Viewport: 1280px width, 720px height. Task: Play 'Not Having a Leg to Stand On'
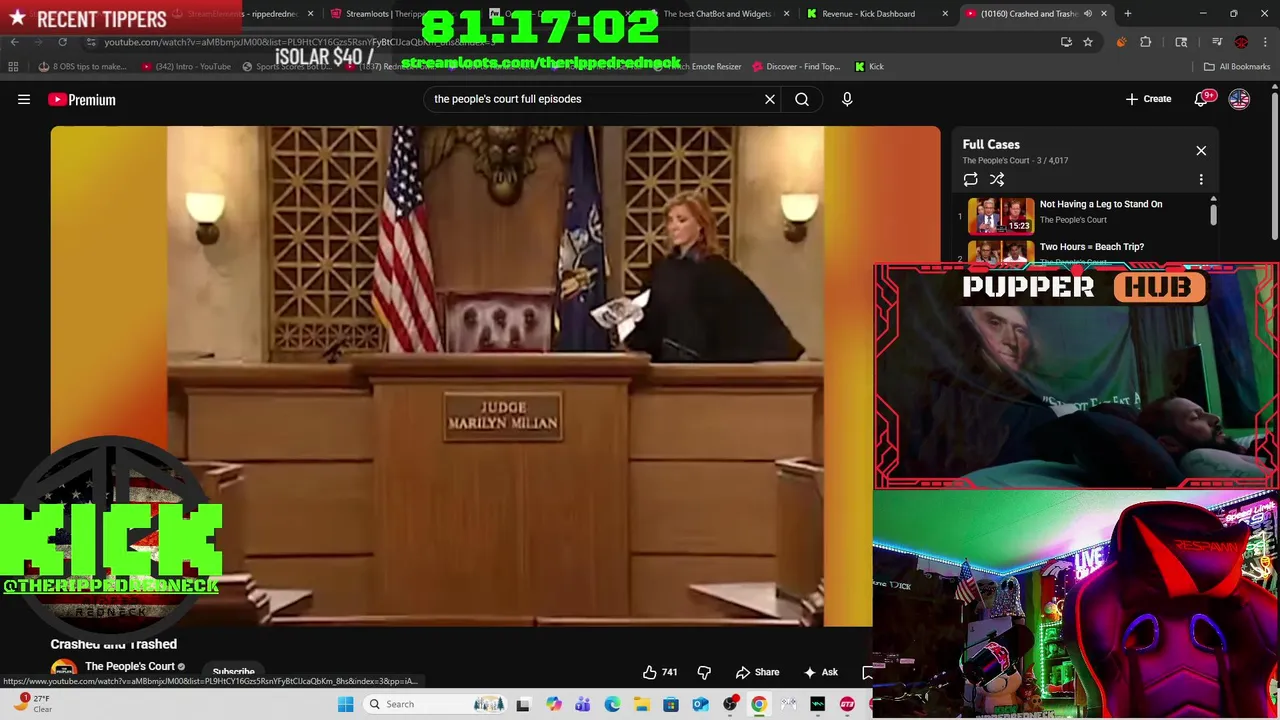(1084, 214)
